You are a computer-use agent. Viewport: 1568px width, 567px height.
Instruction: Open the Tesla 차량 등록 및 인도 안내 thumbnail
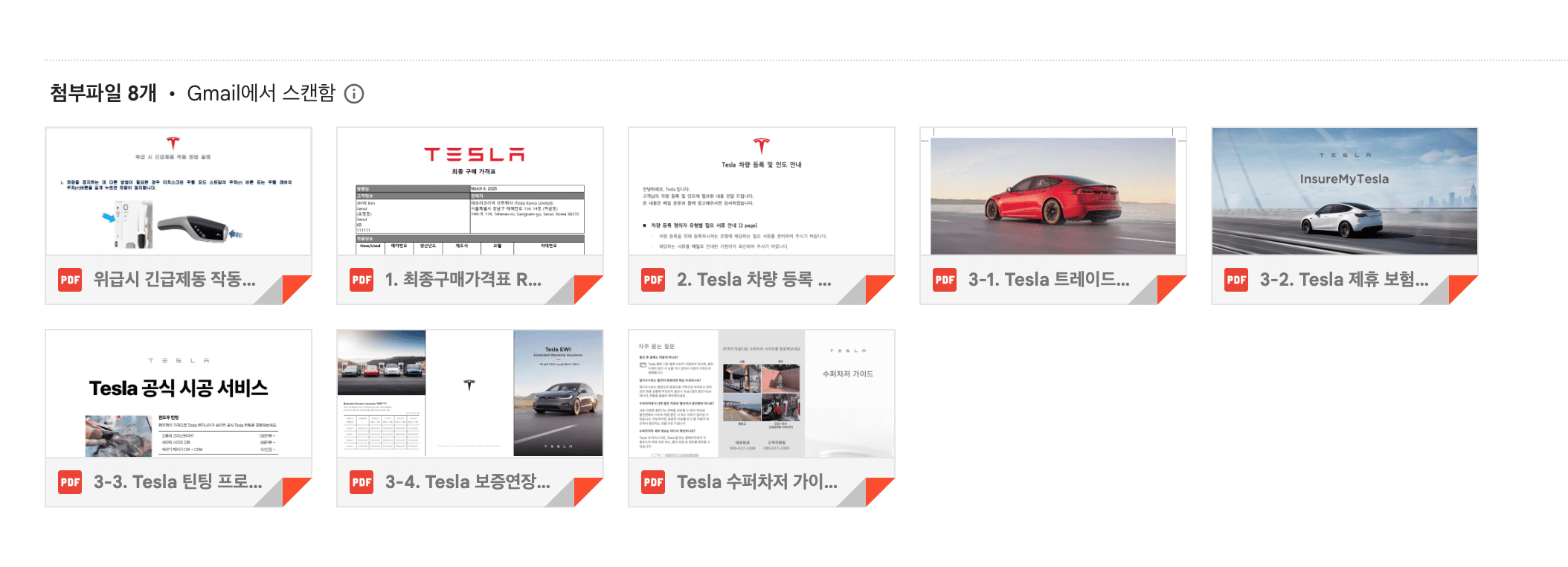[x=762, y=191]
